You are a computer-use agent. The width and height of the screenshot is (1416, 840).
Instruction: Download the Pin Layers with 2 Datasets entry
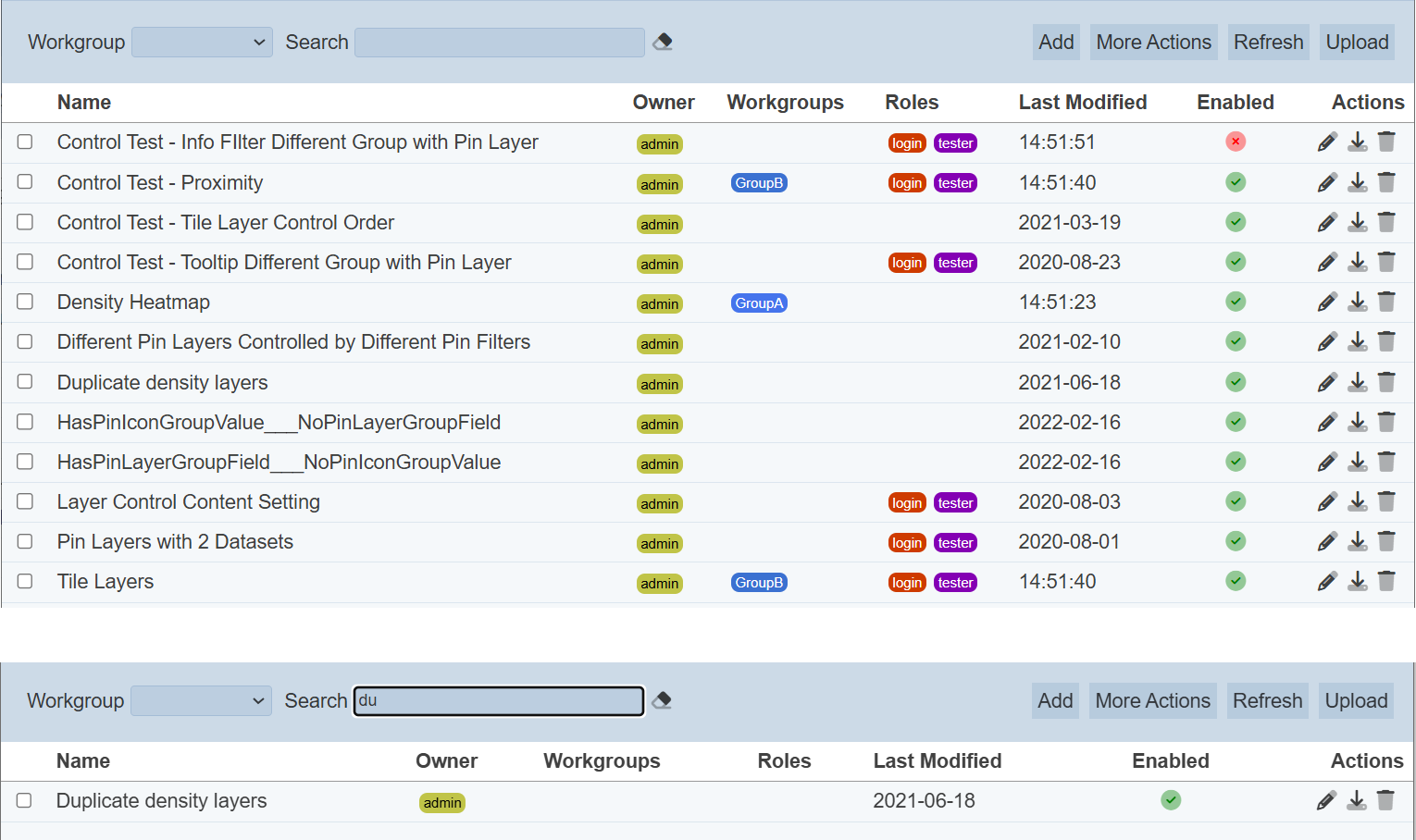[1357, 541]
